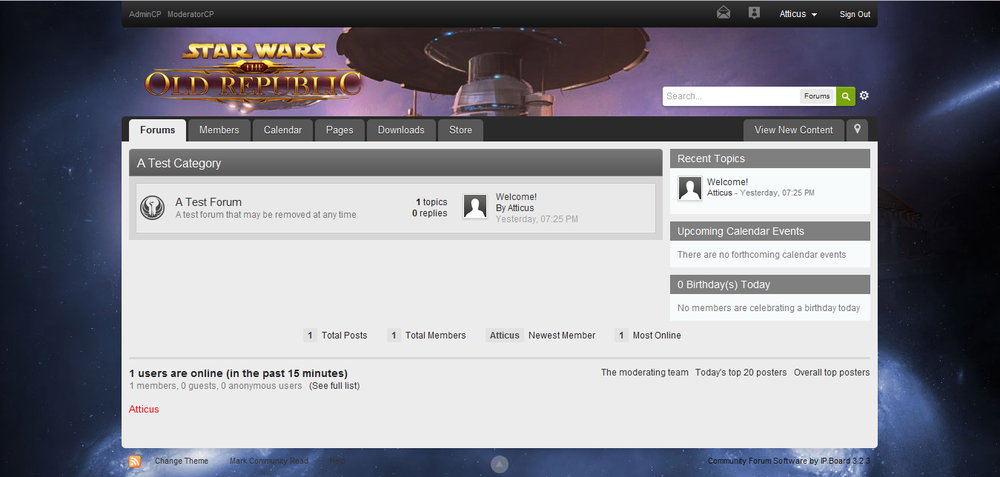This screenshot has width=1000, height=477.
Task: Click the Total Posts statistic
Action: coord(335,335)
